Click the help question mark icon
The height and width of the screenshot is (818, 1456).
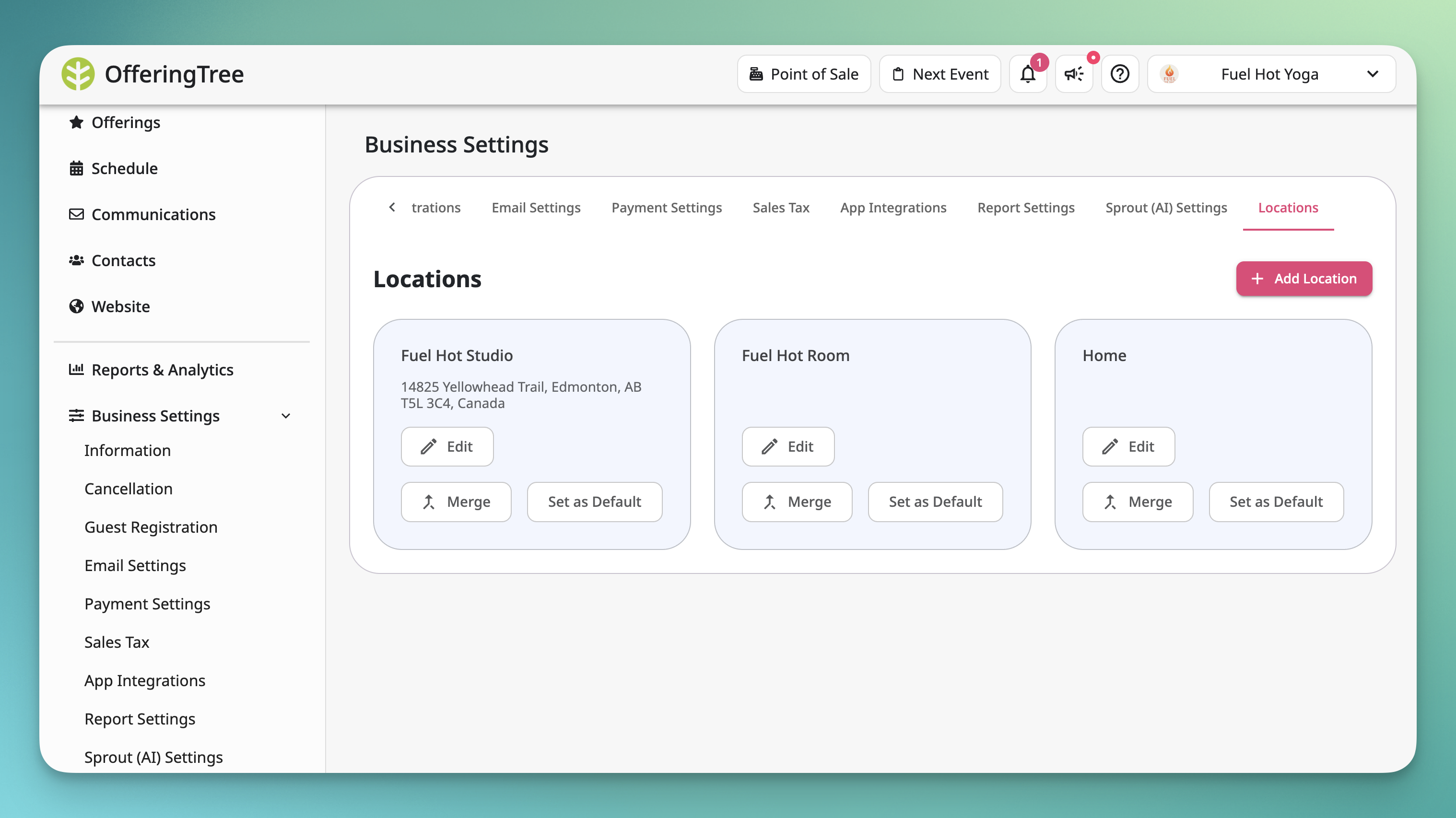coord(1120,74)
